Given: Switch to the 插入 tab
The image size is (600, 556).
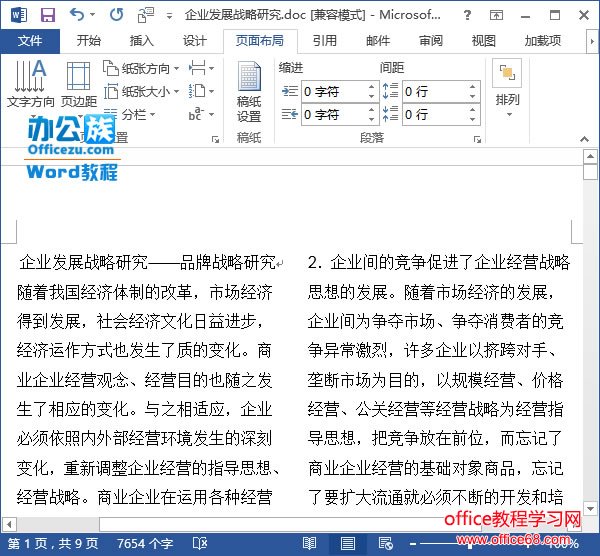Looking at the screenshot, I should 141,41.
